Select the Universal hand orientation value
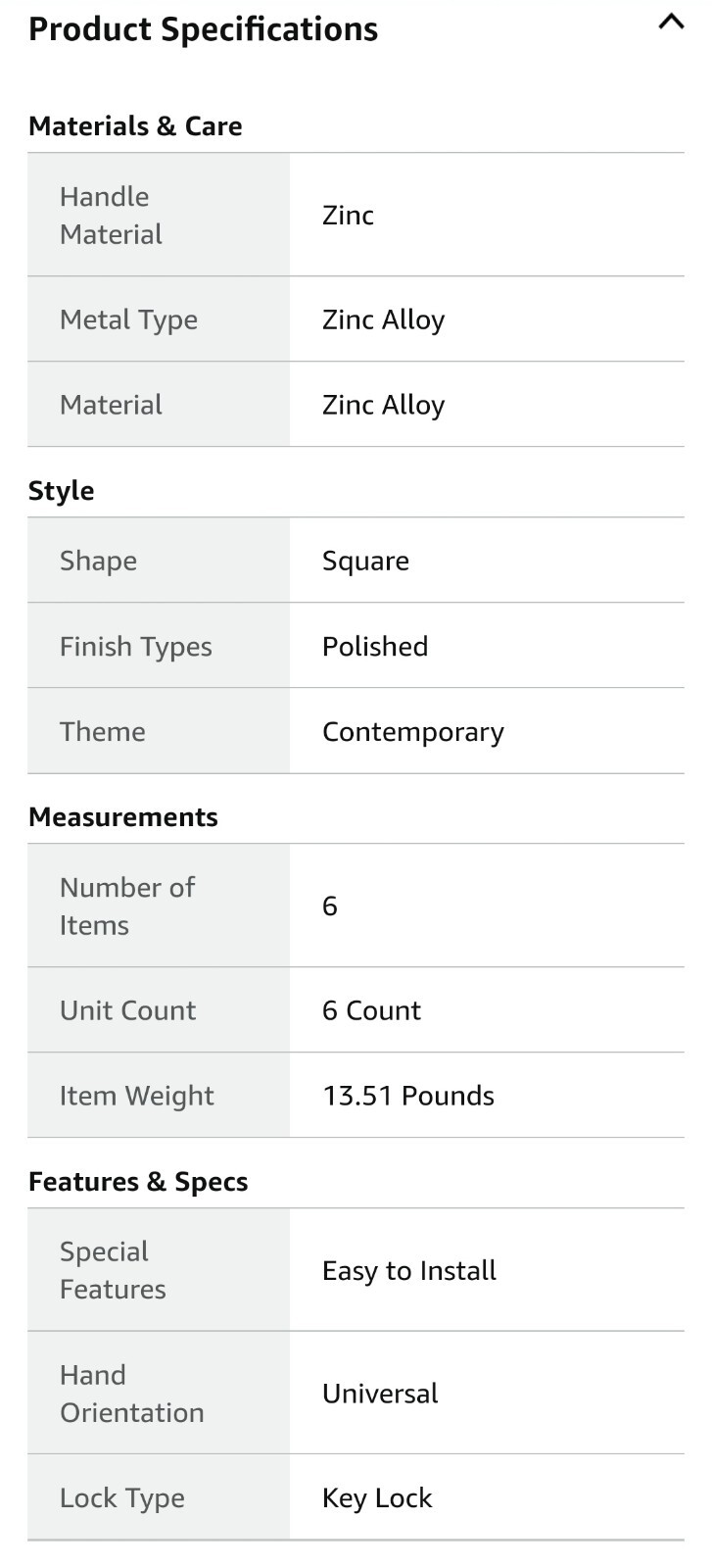712x1568 pixels. click(380, 1394)
